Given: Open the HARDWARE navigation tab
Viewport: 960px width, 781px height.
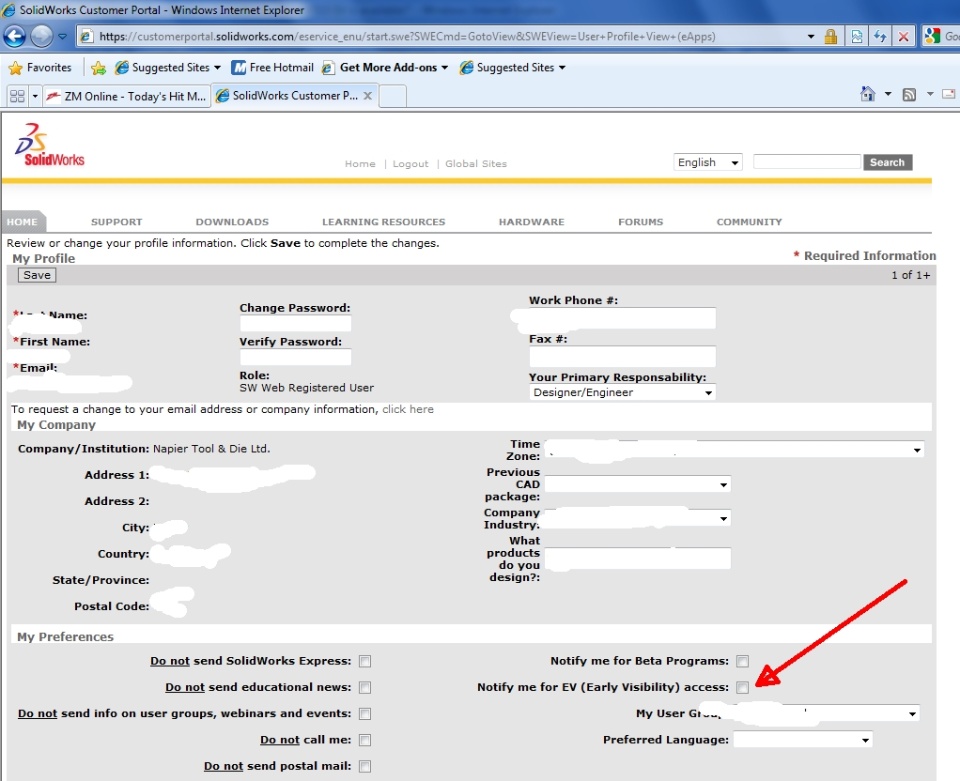Looking at the screenshot, I should tap(531, 222).
